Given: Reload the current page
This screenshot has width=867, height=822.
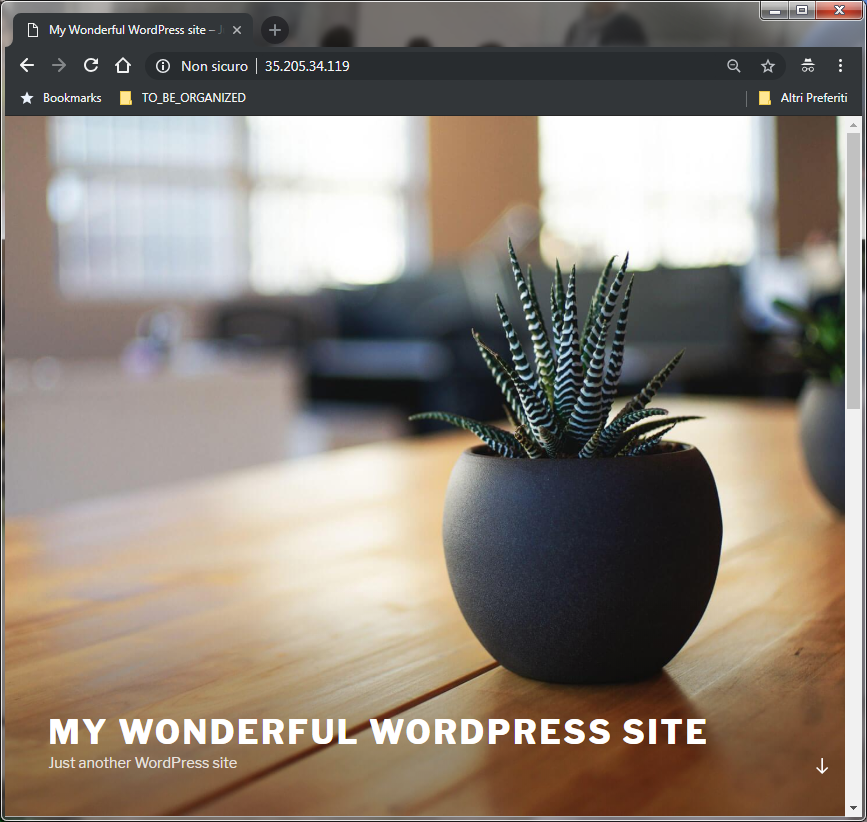Looking at the screenshot, I should point(91,66).
